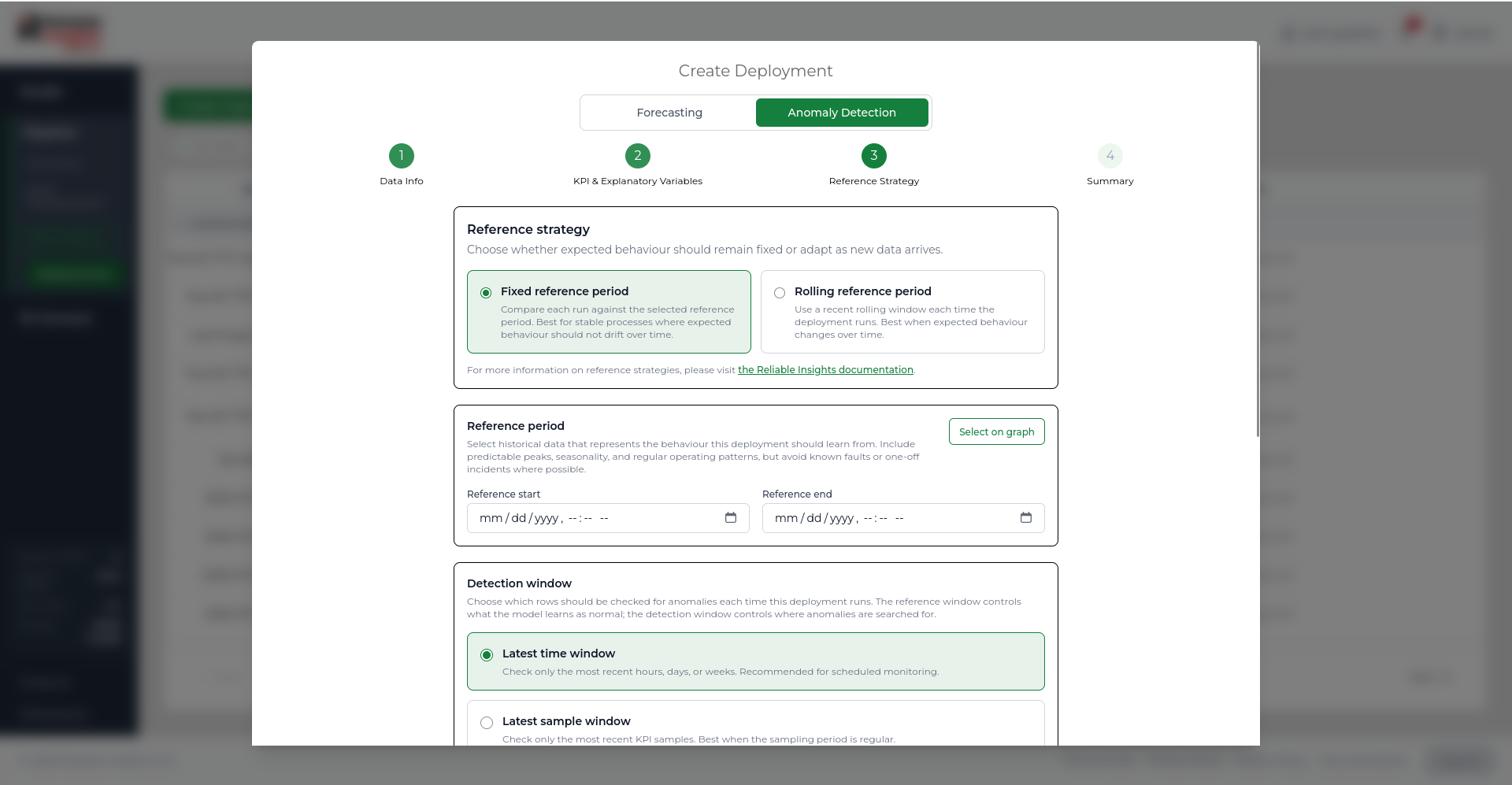Select Latest time window radio button

click(x=487, y=655)
